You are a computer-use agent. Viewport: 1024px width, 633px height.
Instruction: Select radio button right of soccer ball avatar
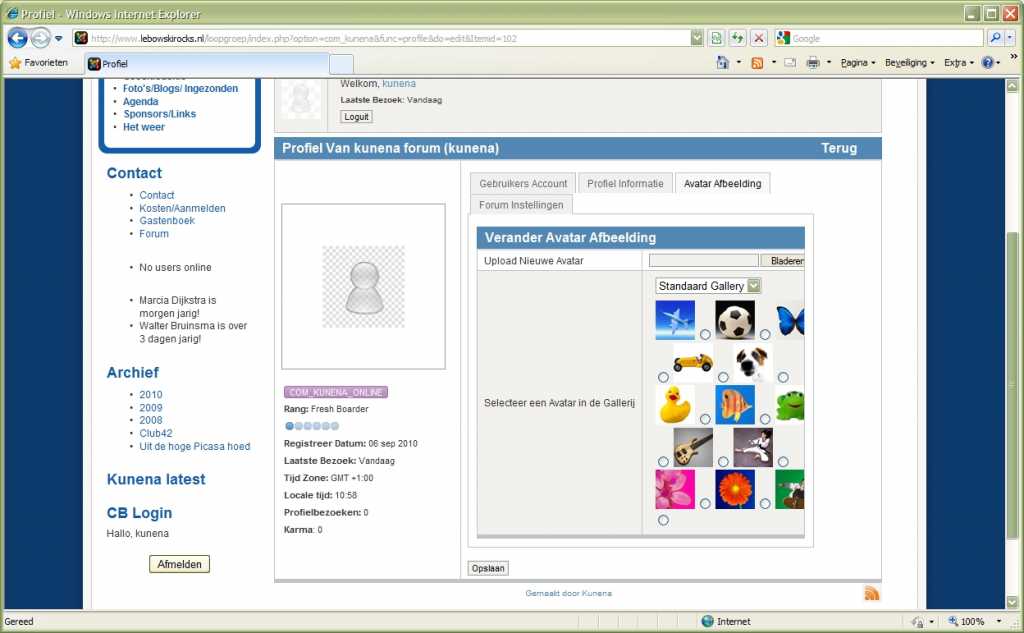[x=765, y=335]
